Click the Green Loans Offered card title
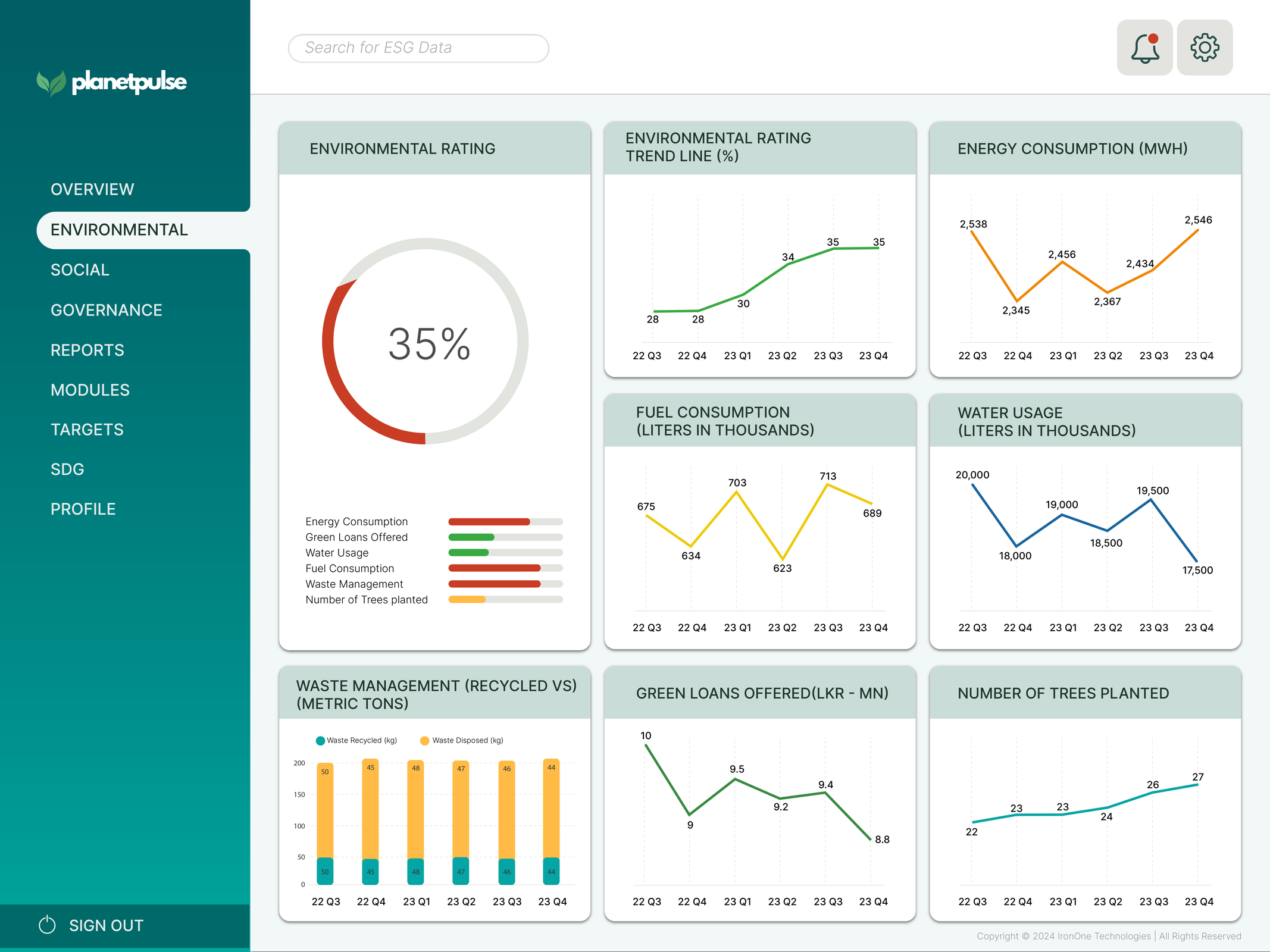 pyautogui.click(x=762, y=693)
